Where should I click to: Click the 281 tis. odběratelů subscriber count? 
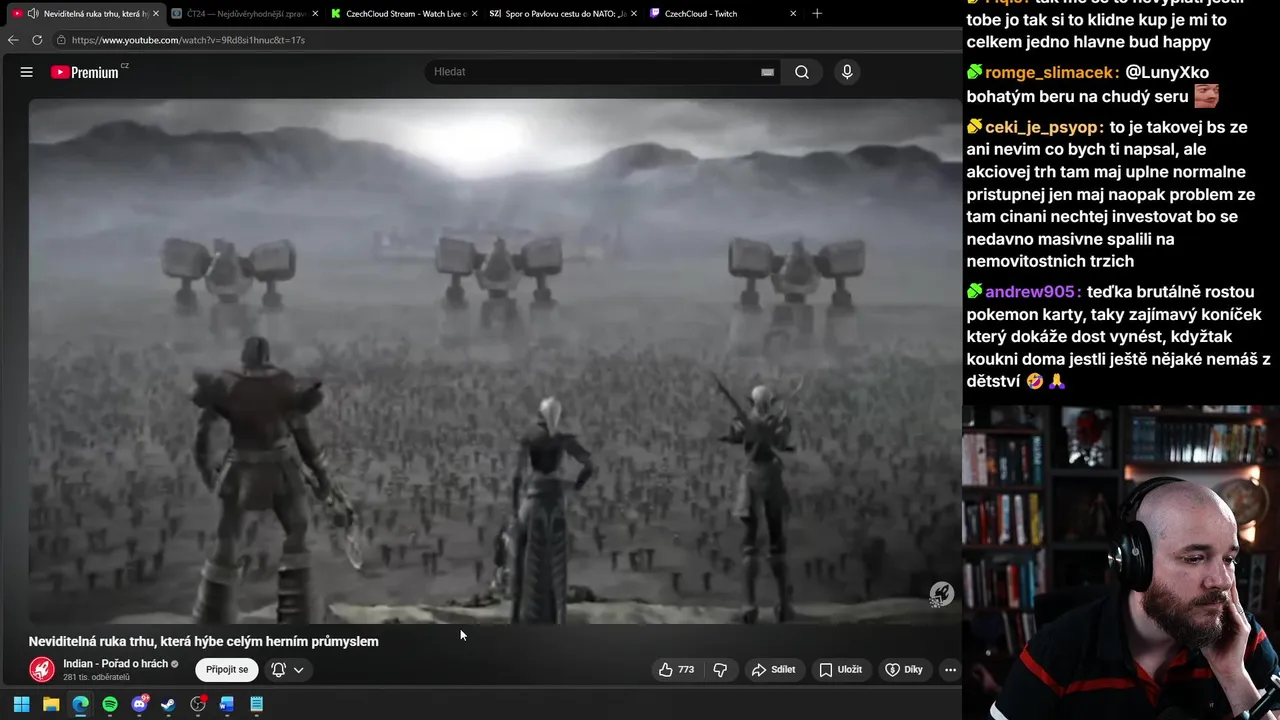point(96,678)
